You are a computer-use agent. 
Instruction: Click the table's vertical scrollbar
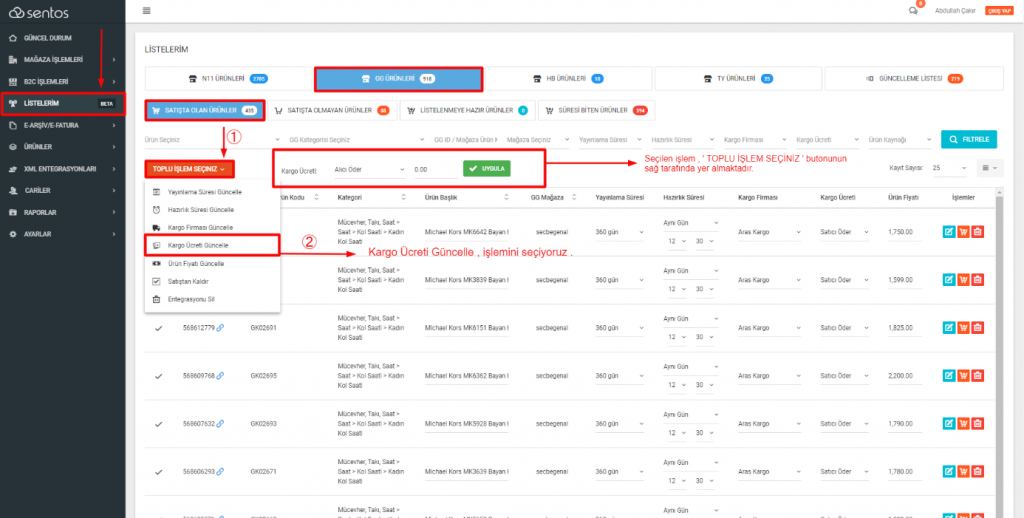(x=1000, y=300)
